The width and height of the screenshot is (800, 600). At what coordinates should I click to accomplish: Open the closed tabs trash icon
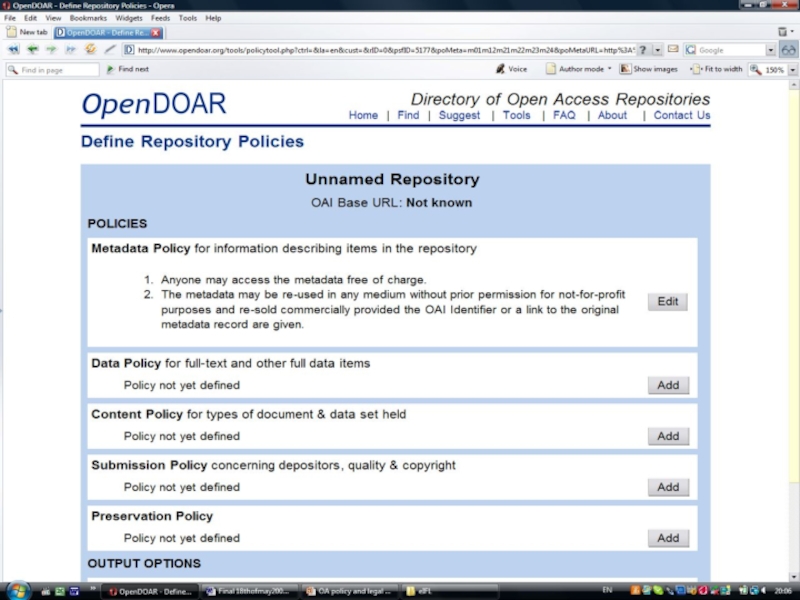coord(783,32)
